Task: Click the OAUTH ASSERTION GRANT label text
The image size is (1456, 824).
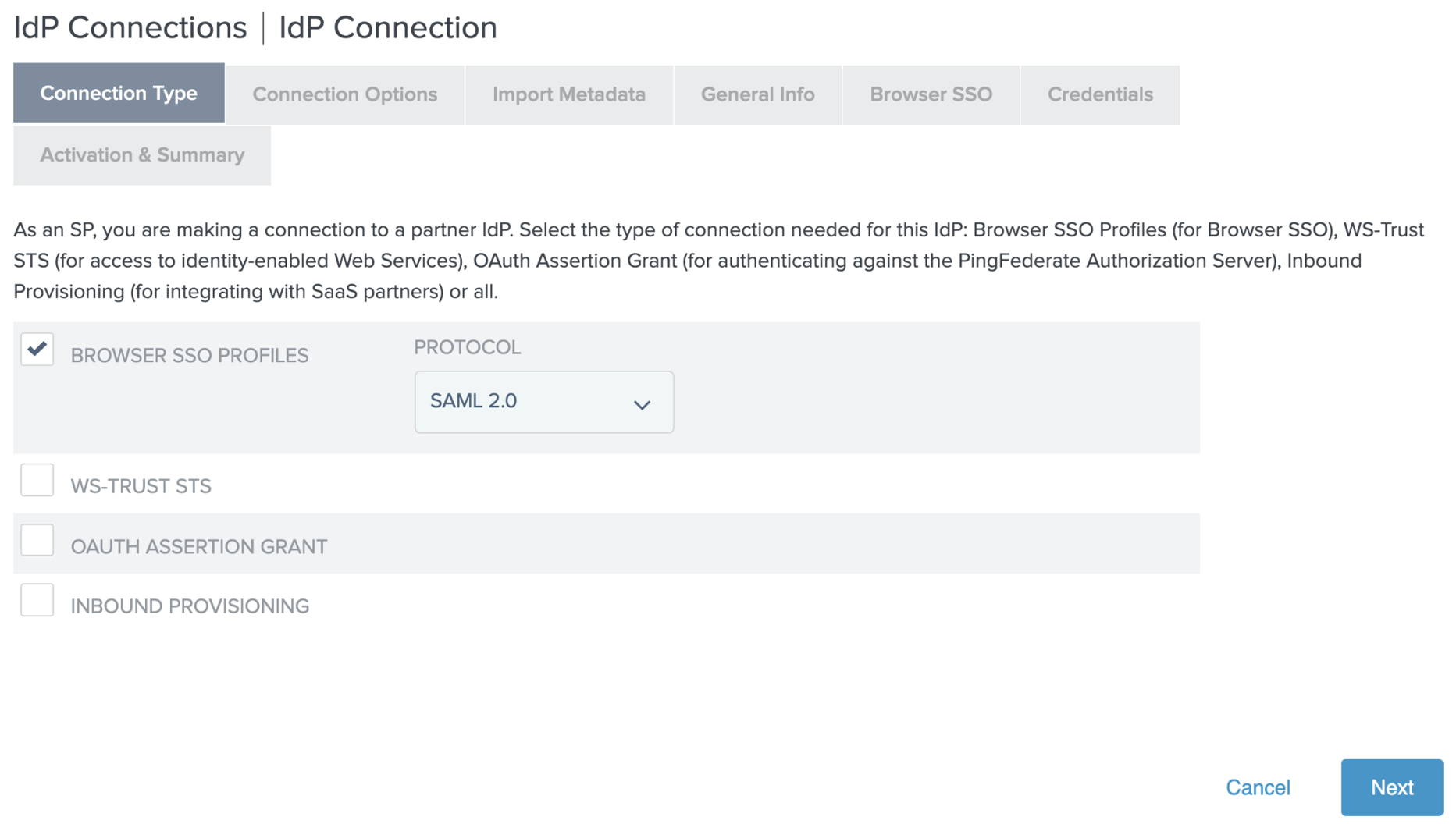Action: (x=199, y=546)
